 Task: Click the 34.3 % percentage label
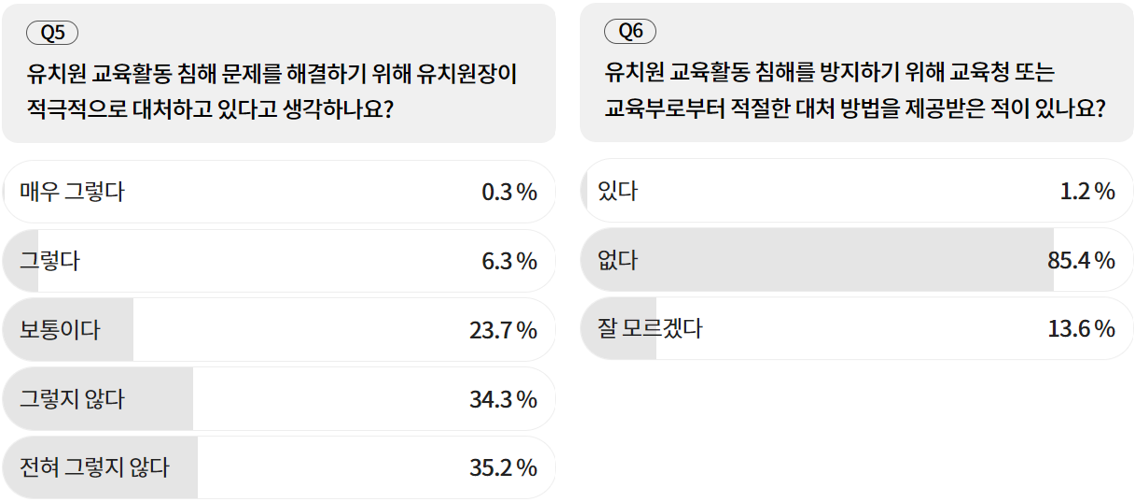pos(503,399)
